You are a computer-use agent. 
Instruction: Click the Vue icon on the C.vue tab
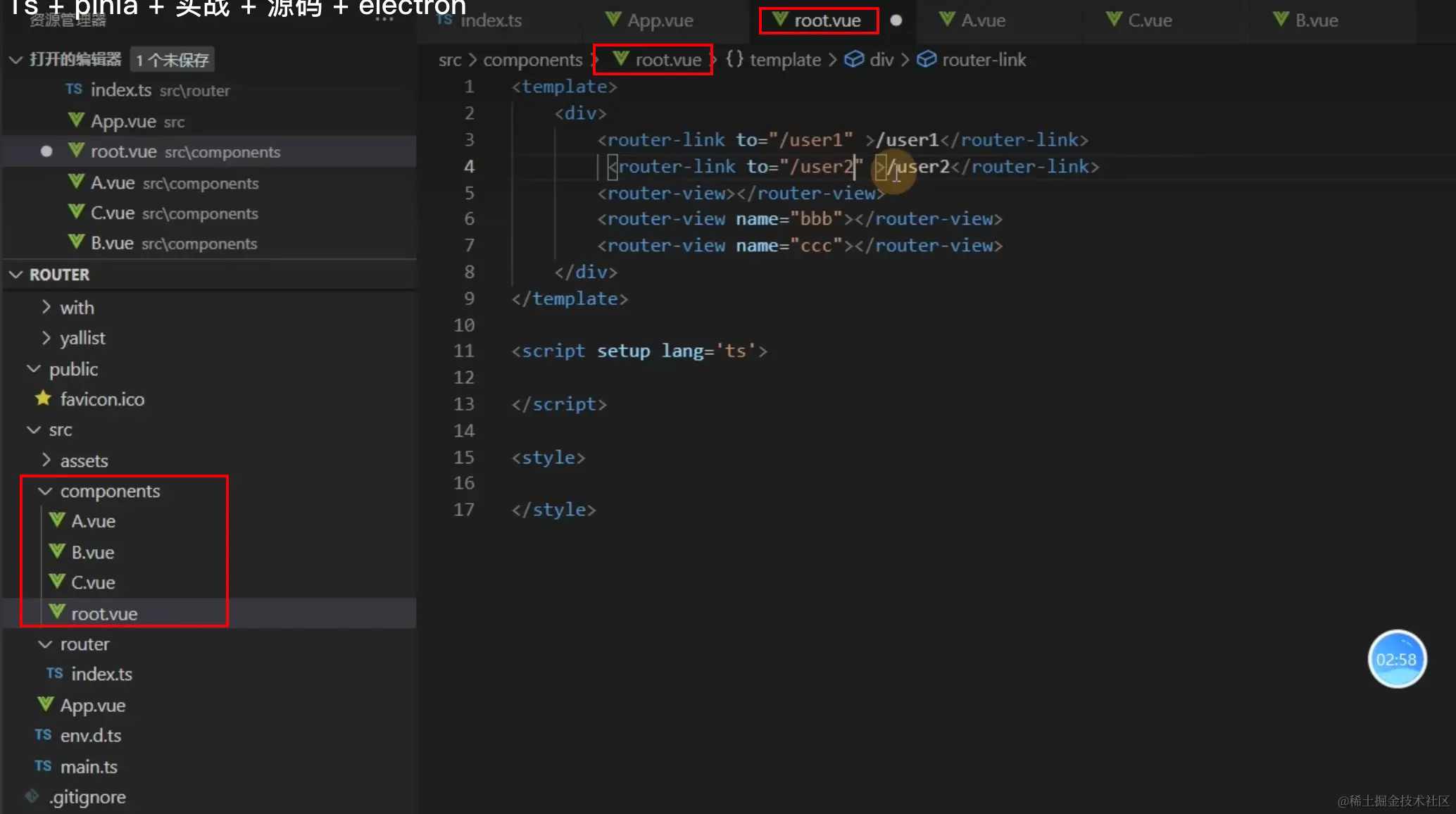(x=1114, y=20)
